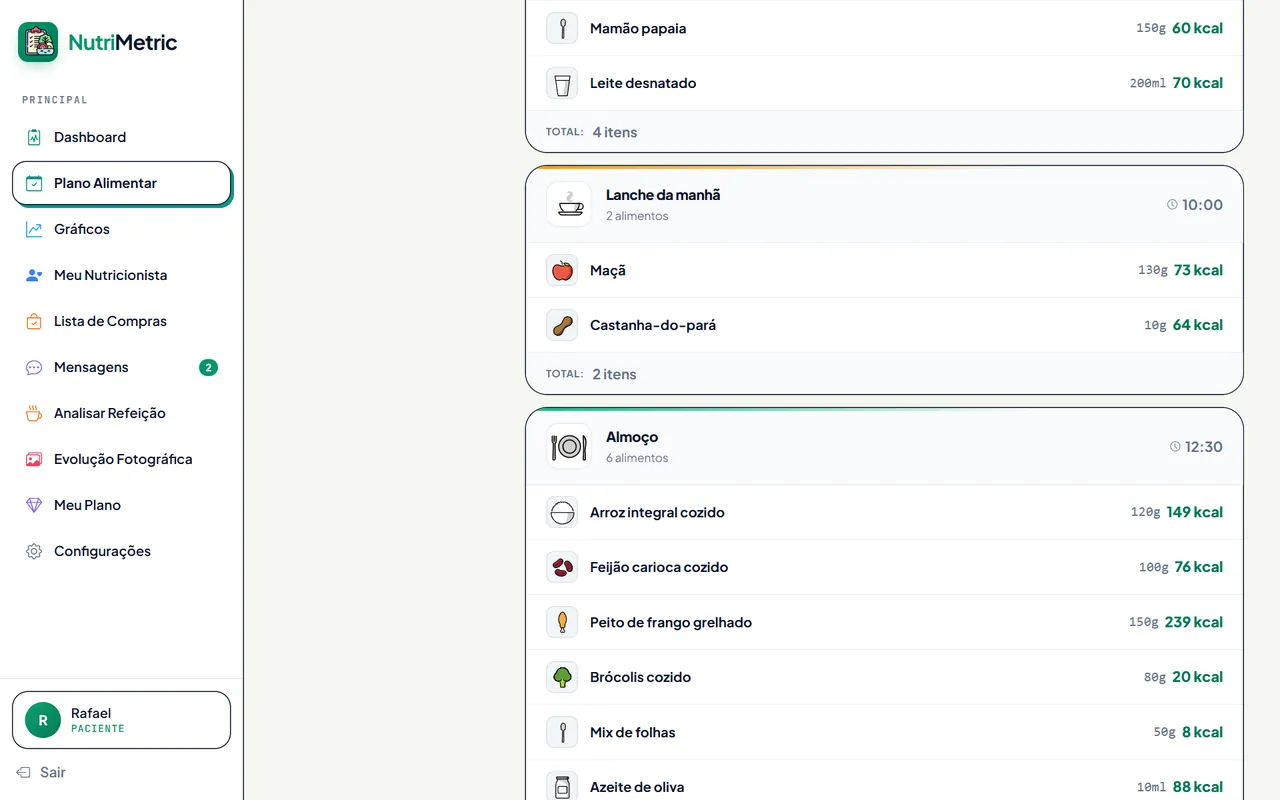Viewport: 1280px width, 800px height.
Task: Click the spoon icon beside Mamão papaia
Action: tap(562, 28)
